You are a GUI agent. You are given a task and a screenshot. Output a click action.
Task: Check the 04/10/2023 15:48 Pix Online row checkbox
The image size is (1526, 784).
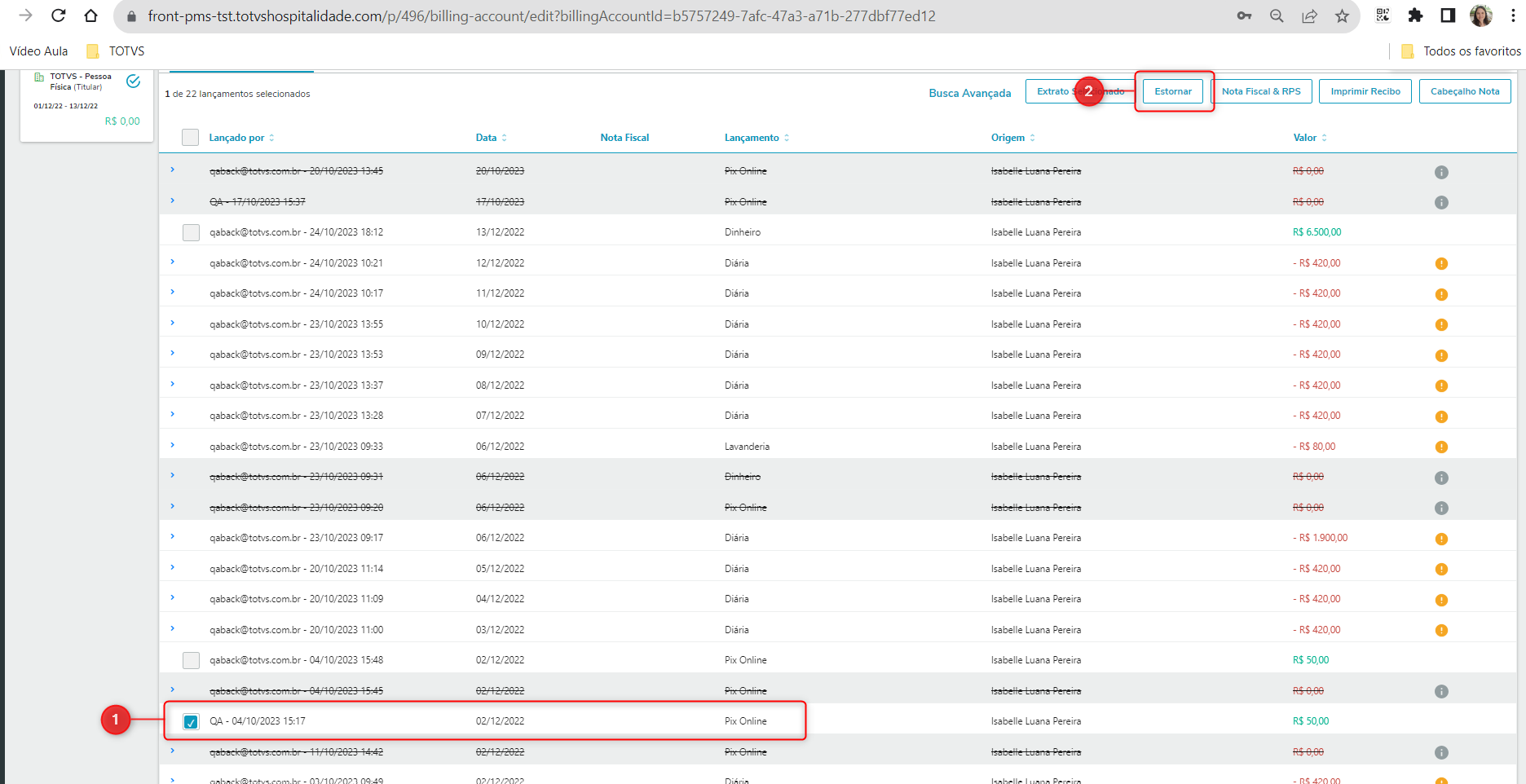pyautogui.click(x=191, y=660)
